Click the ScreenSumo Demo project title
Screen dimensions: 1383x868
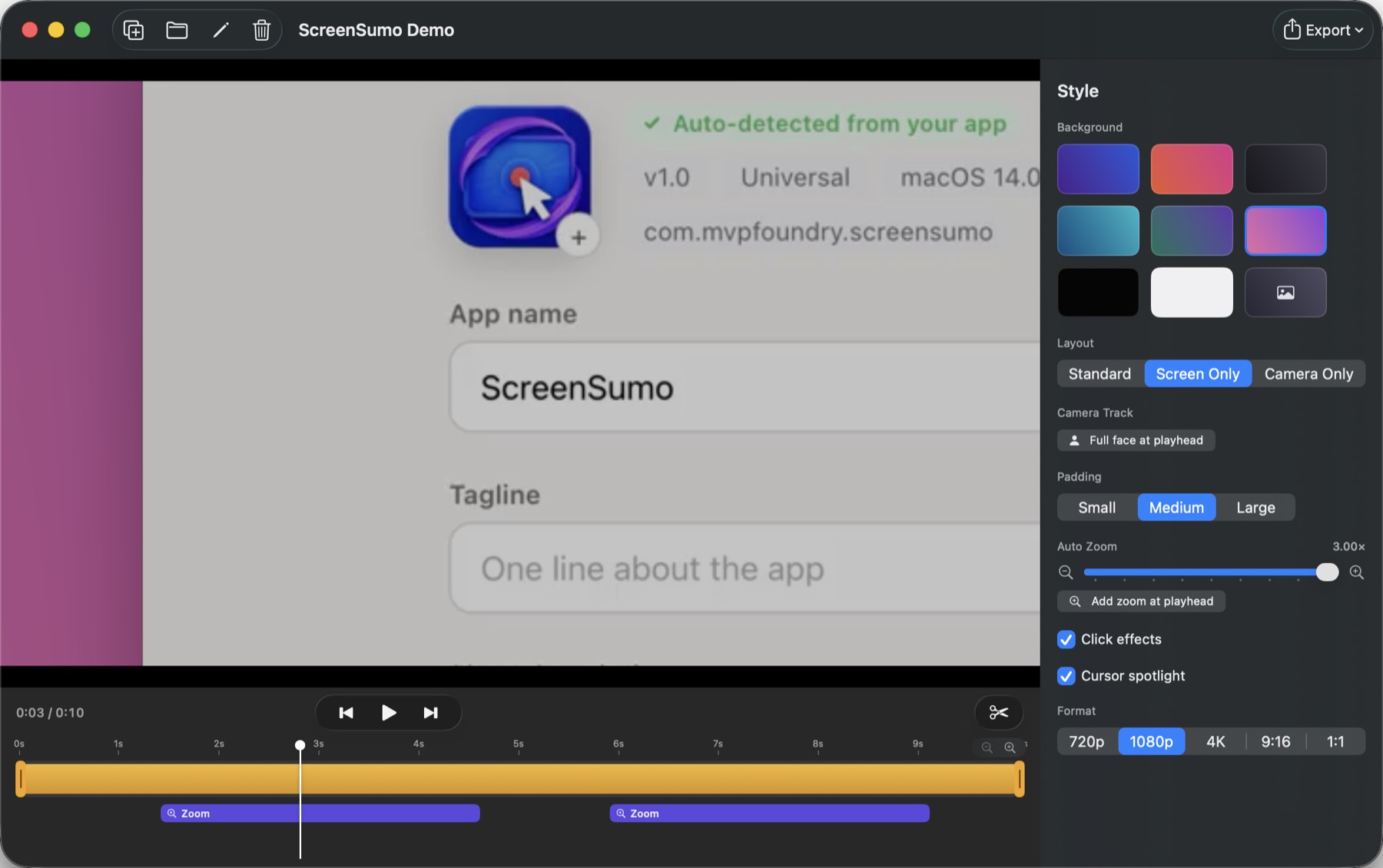[x=376, y=30]
